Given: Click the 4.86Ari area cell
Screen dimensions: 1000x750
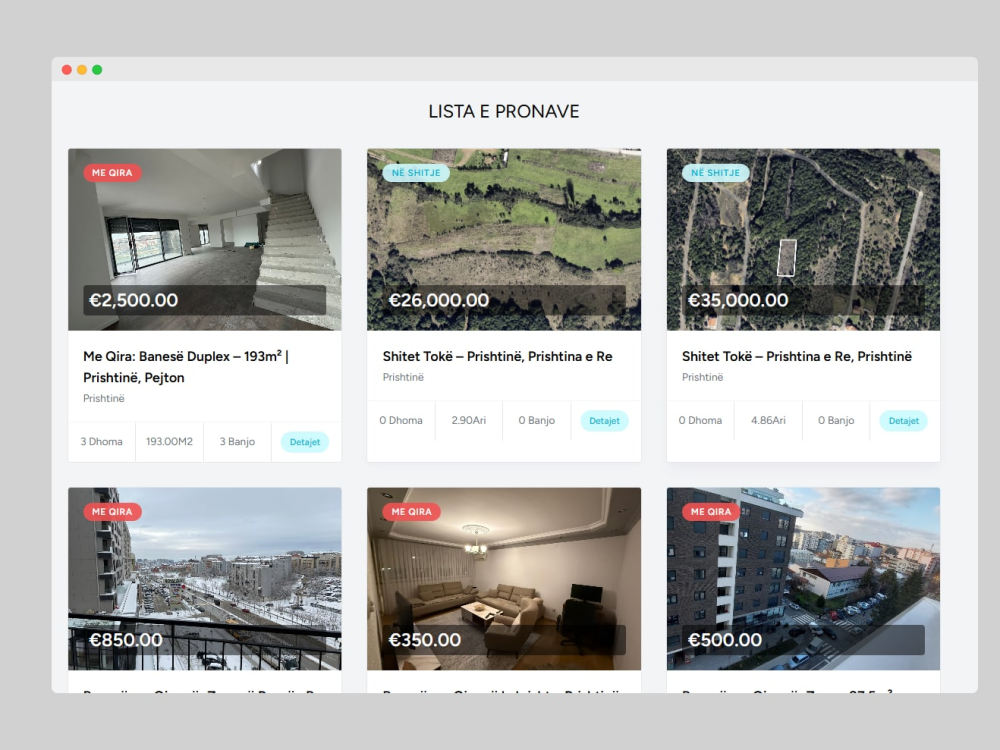Looking at the screenshot, I should point(768,420).
